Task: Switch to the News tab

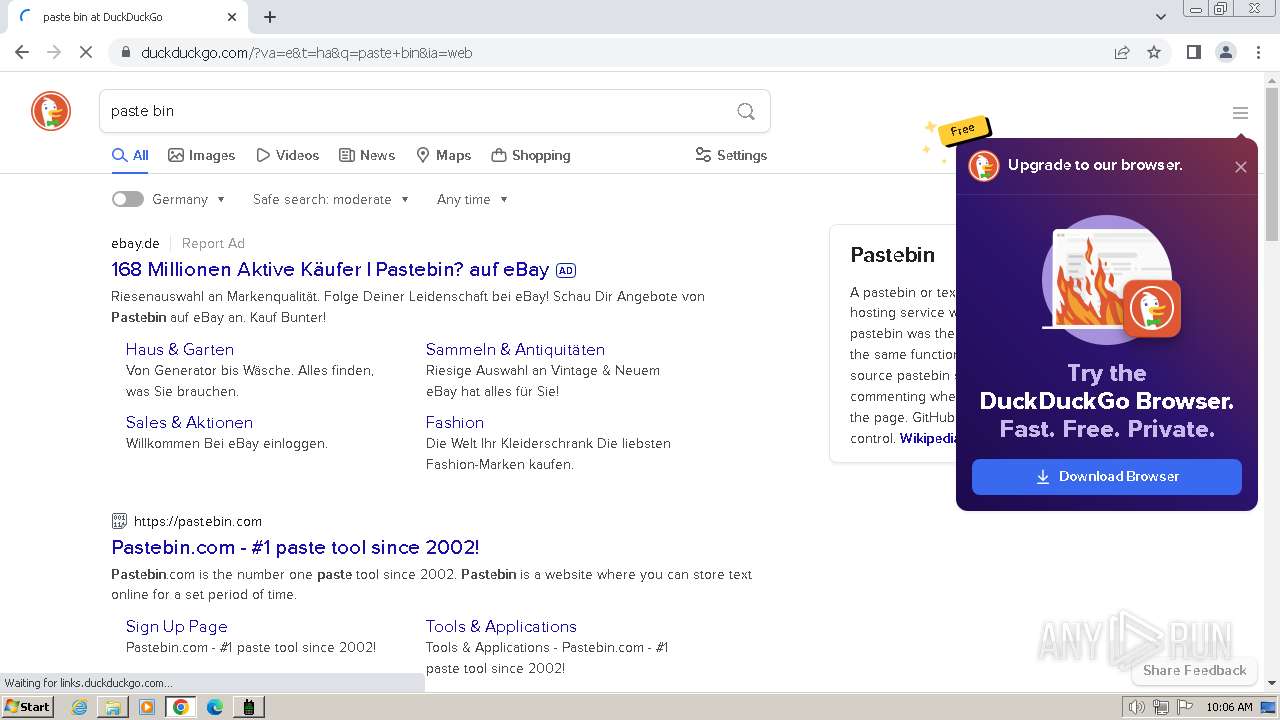Action: click(367, 155)
